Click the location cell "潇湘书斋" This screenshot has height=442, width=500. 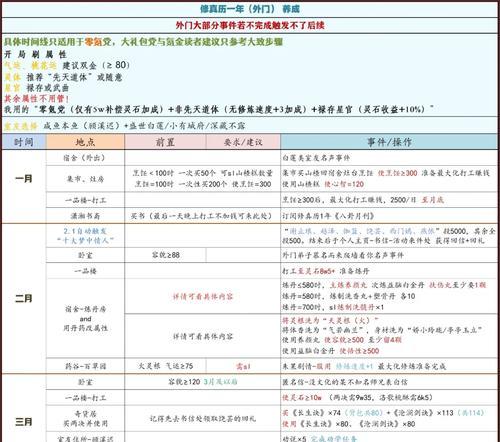pyautogui.click(x=85, y=216)
